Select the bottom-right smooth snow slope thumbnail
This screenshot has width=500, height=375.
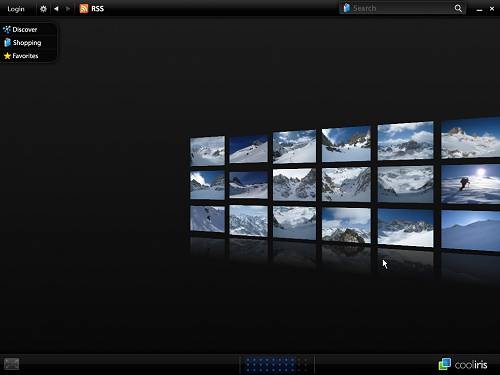click(470, 230)
